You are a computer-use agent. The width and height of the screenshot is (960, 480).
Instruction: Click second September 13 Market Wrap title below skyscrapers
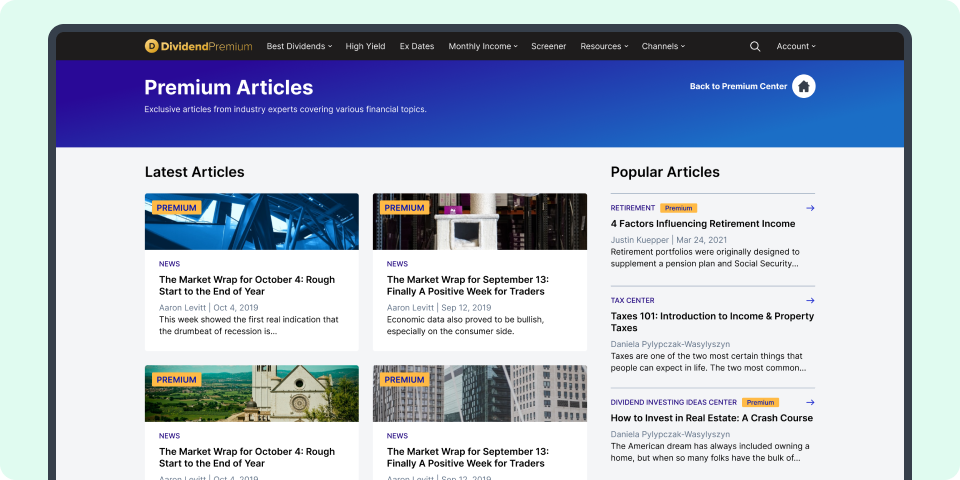click(x=468, y=457)
